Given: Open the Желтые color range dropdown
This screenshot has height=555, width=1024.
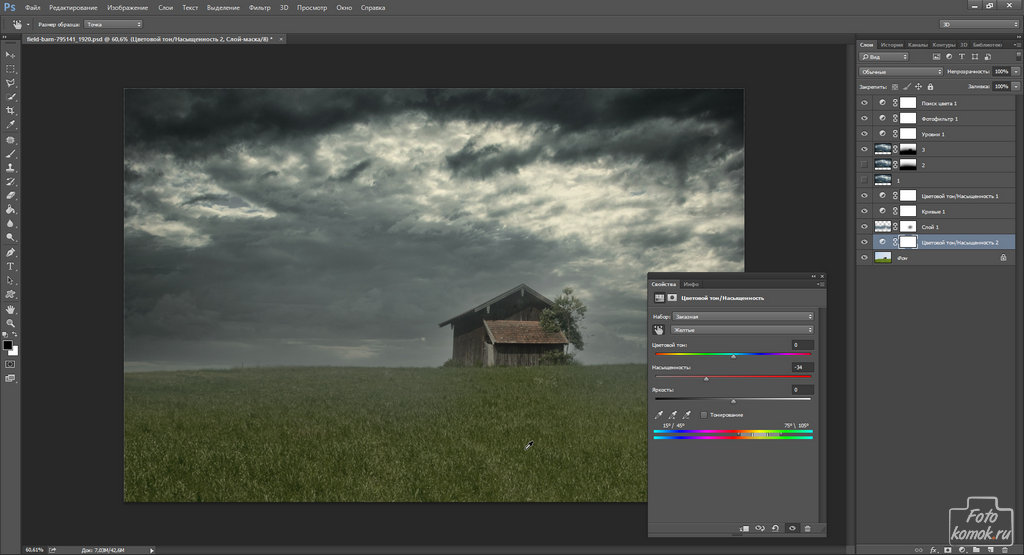Looking at the screenshot, I should (x=743, y=330).
